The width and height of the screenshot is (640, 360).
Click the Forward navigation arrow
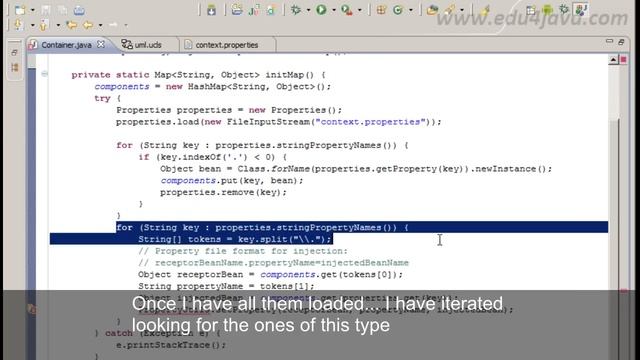[x=113, y=25]
